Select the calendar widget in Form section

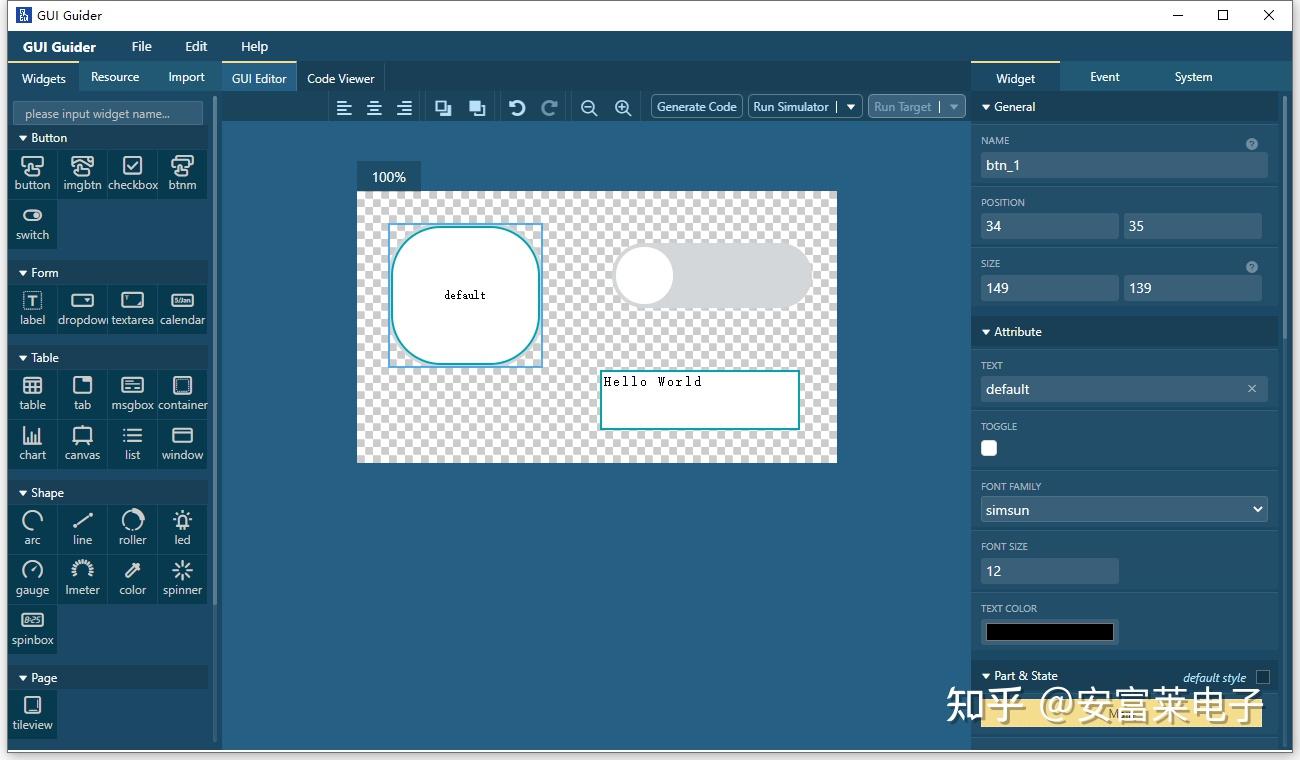182,308
